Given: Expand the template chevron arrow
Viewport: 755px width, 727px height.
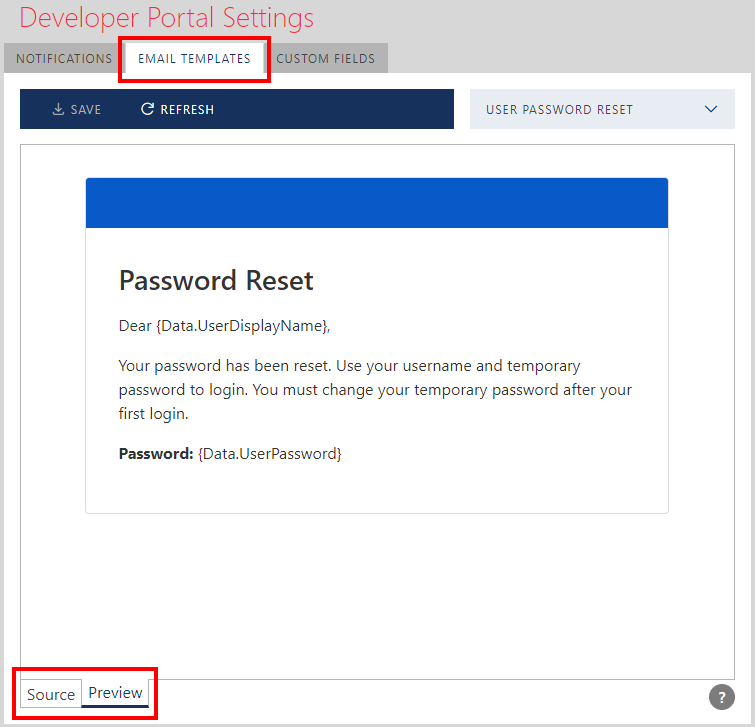Looking at the screenshot, I should (712, 109).
